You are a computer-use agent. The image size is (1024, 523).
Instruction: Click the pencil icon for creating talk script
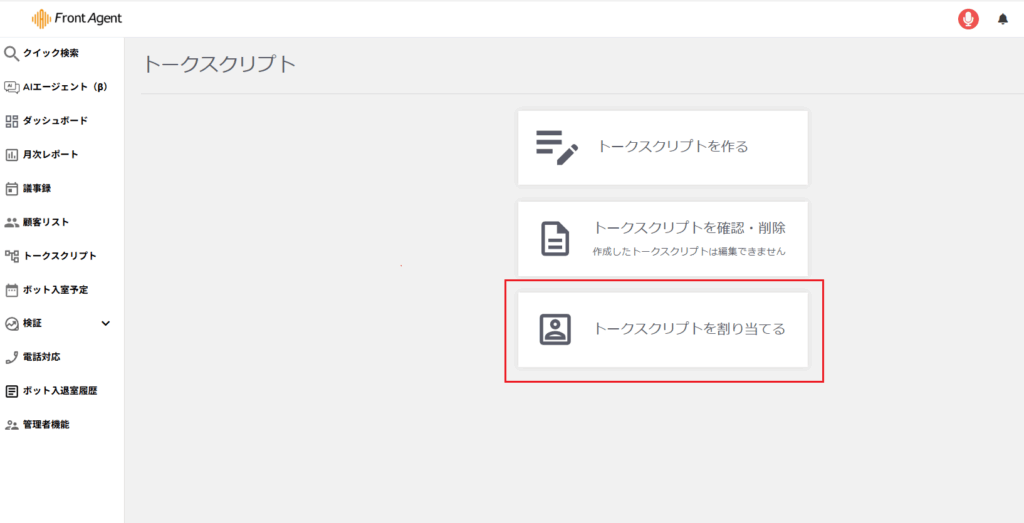556,147
